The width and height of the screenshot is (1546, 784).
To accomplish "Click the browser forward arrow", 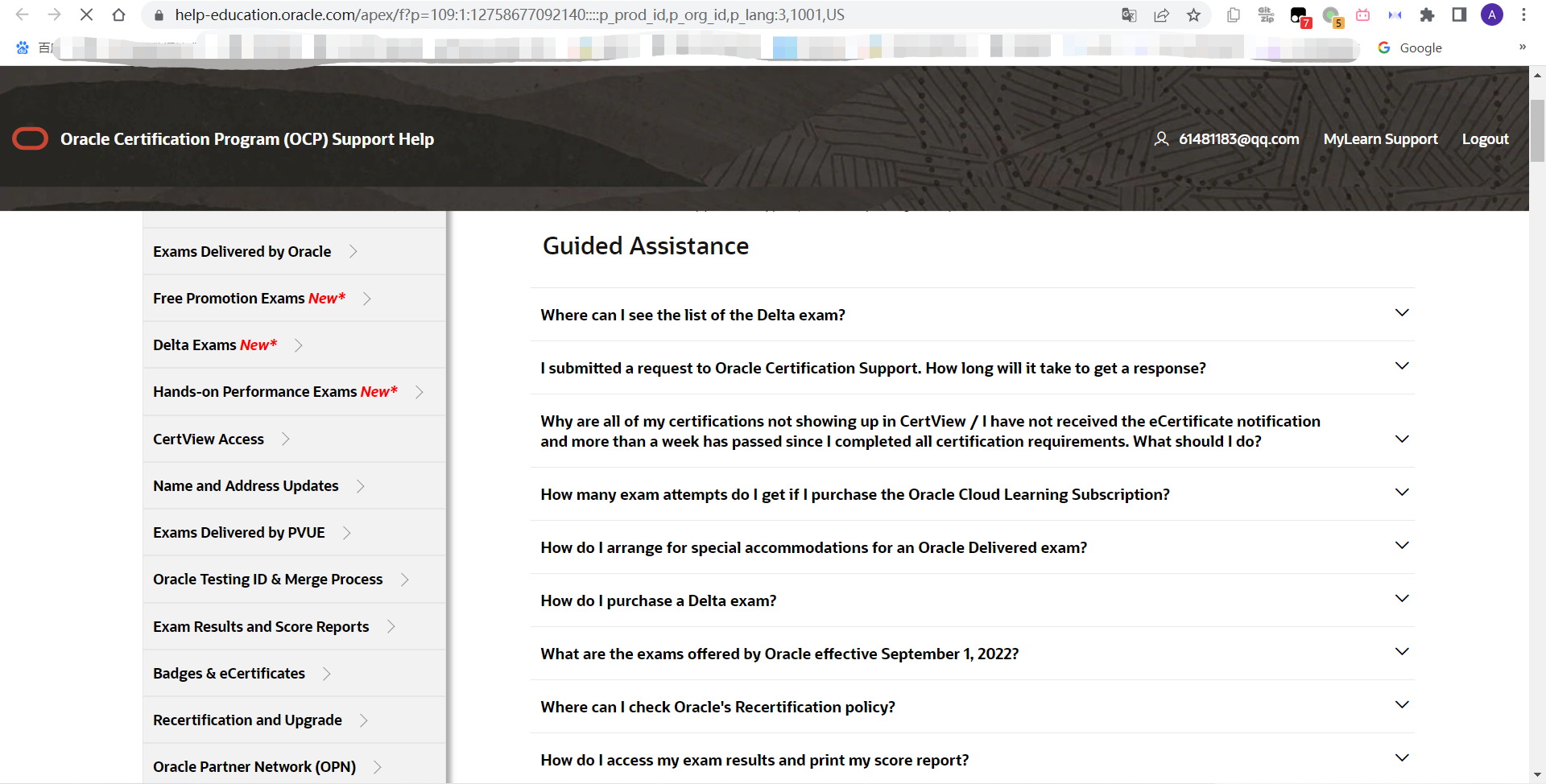I will [x=55, y=14].
